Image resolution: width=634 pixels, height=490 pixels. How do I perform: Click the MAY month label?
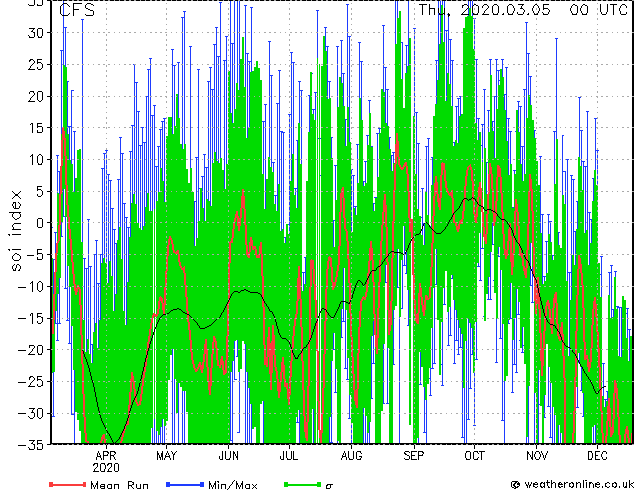[167, 456]
